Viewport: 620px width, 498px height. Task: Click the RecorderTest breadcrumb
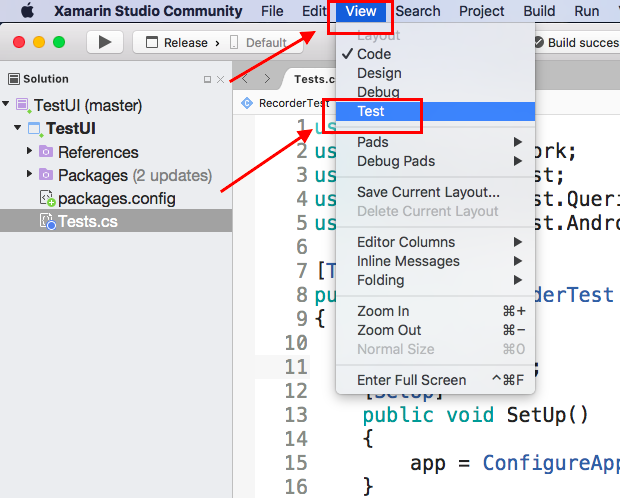click(294, 103)
